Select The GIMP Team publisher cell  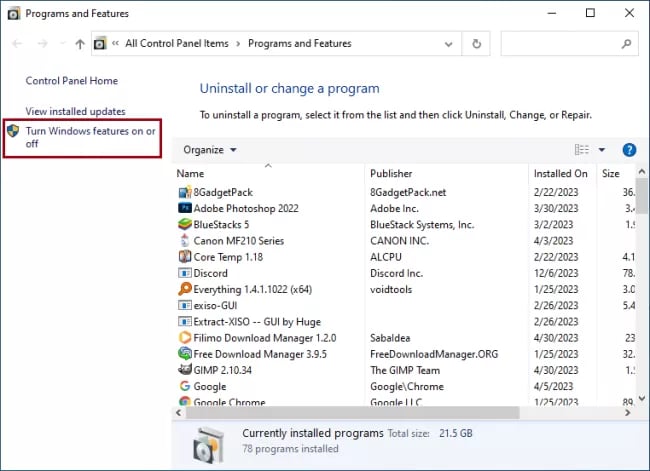(405, 370)
